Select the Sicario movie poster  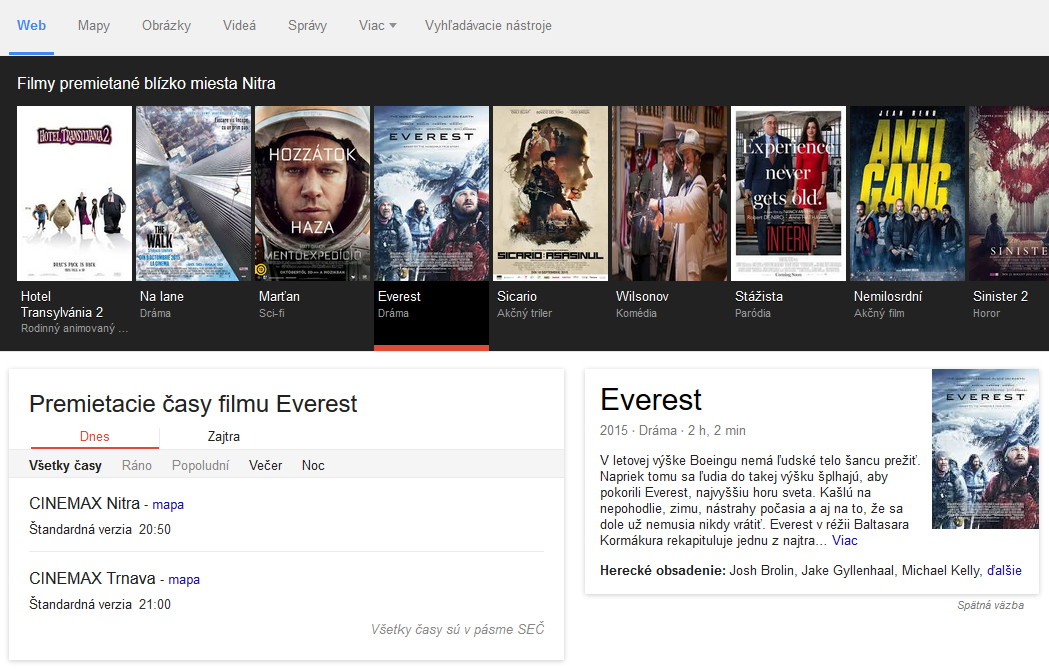tap(551, 193)
